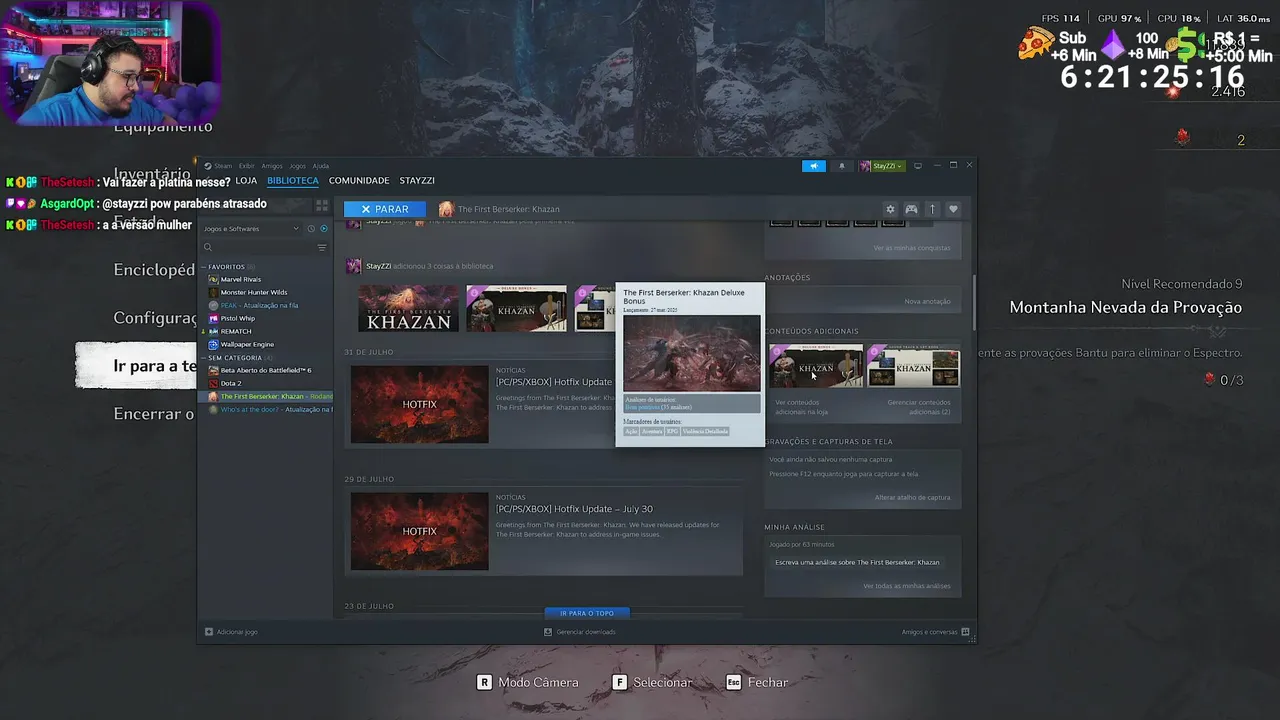The image size is (1280, 720).
Task: Show recent games clock filter
Action: 310,229
